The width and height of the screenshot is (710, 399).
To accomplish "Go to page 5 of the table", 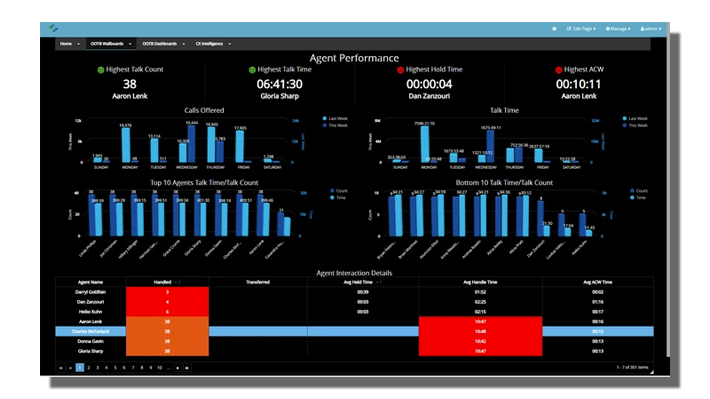I will pyautogui.click(x=115, y=368).
